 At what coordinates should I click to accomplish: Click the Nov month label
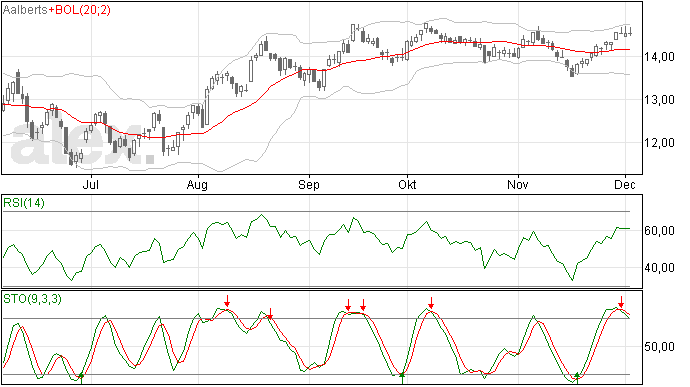click(x=518, y=184)
